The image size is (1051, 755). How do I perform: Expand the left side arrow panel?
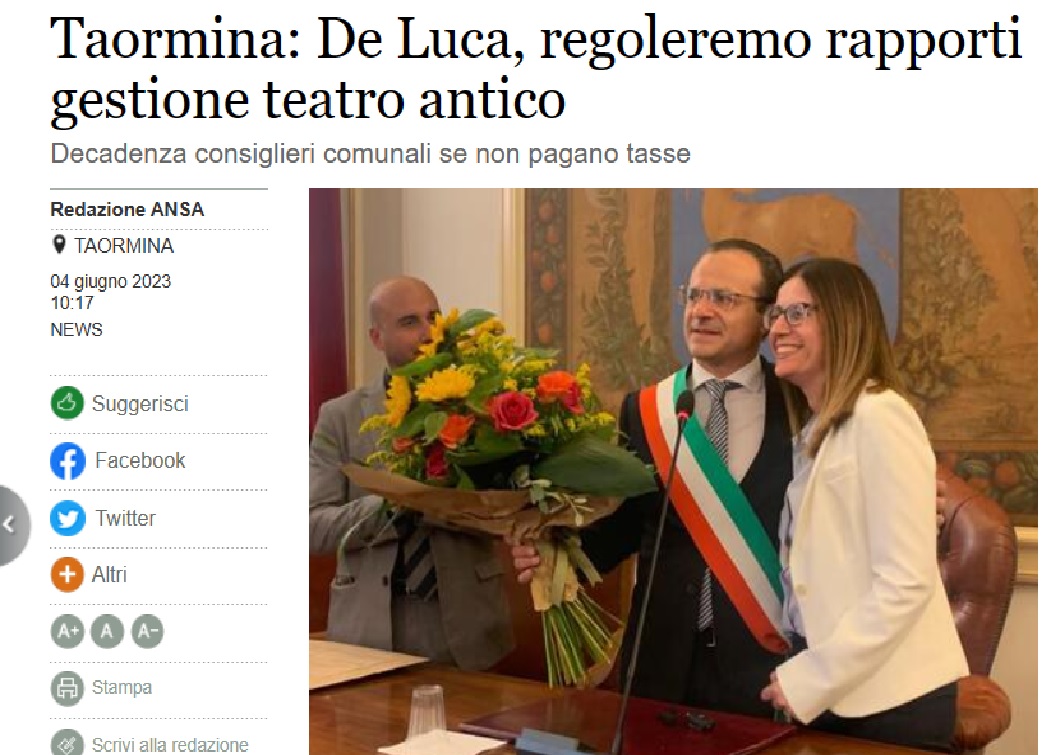(12, 524)
